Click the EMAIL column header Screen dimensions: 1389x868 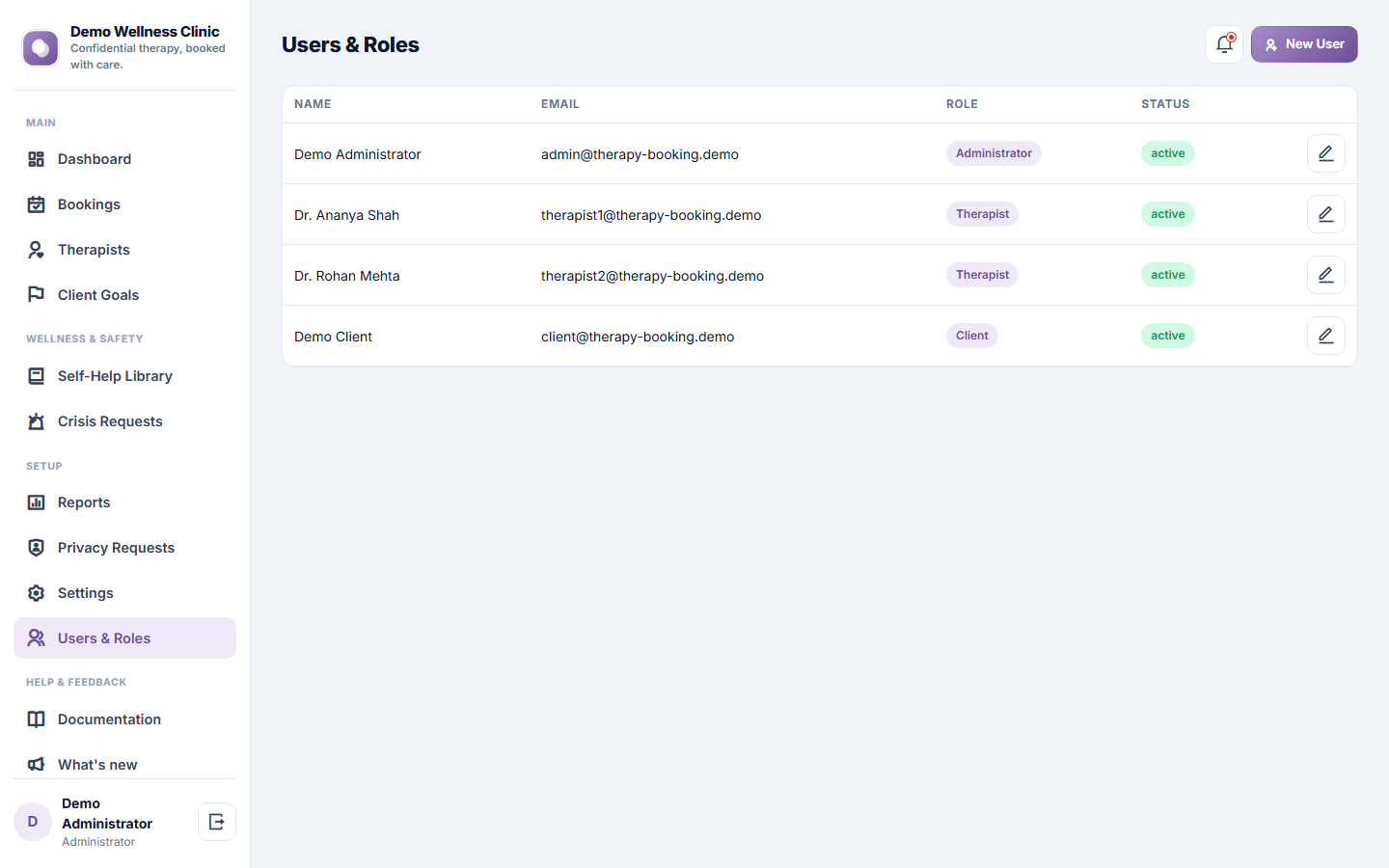coord(559,104)
